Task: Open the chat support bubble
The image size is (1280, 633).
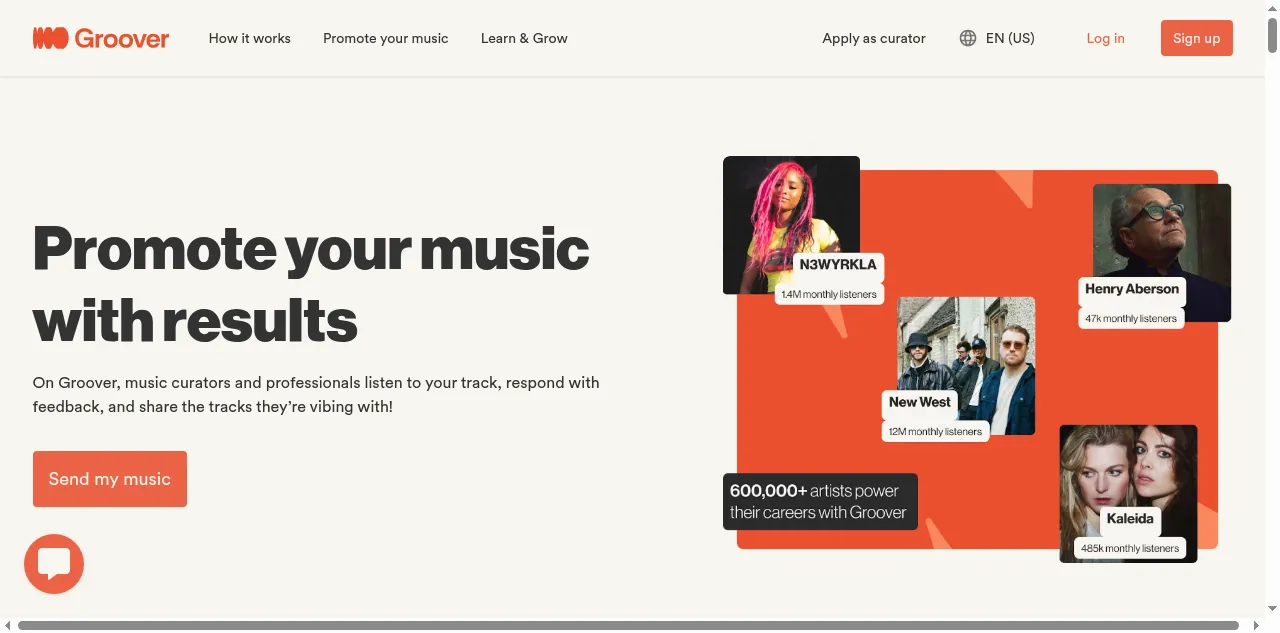Action: click(54, 564)
